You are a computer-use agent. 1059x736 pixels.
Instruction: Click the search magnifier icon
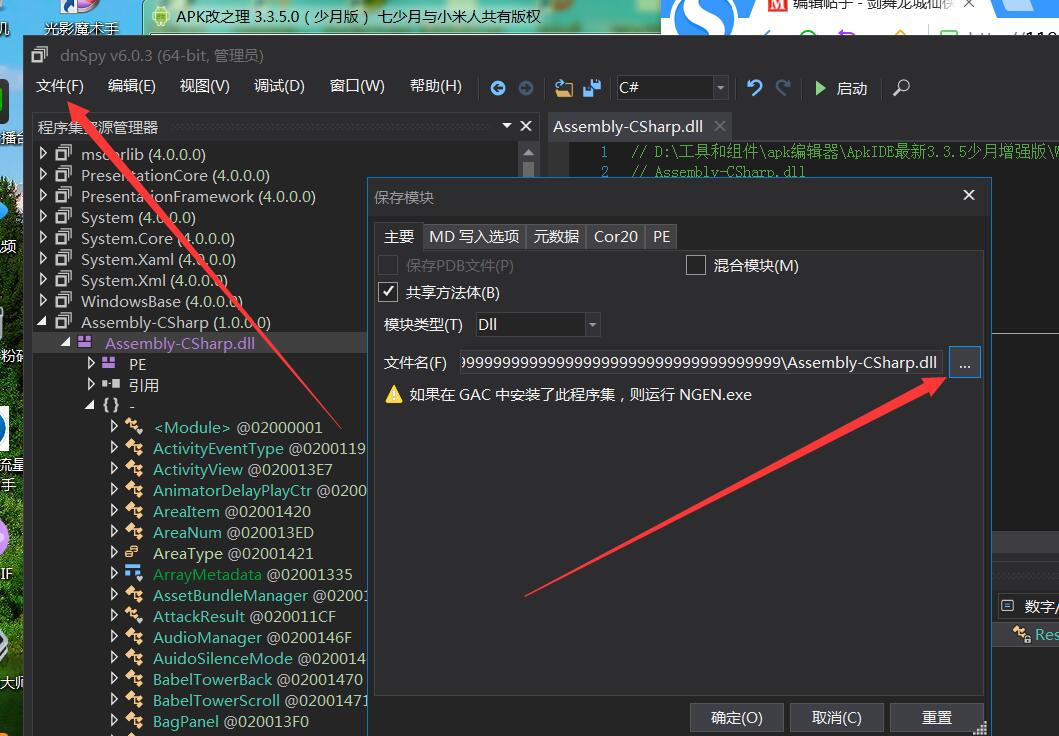901,88
